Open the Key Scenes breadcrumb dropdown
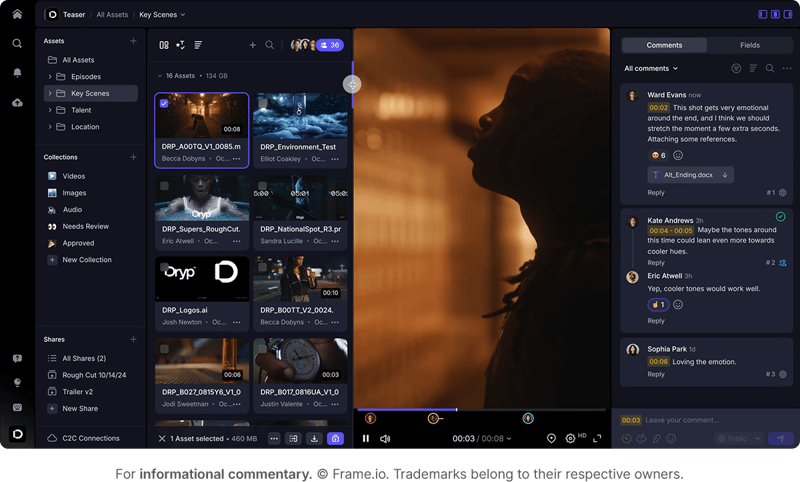 coord(162,15)
